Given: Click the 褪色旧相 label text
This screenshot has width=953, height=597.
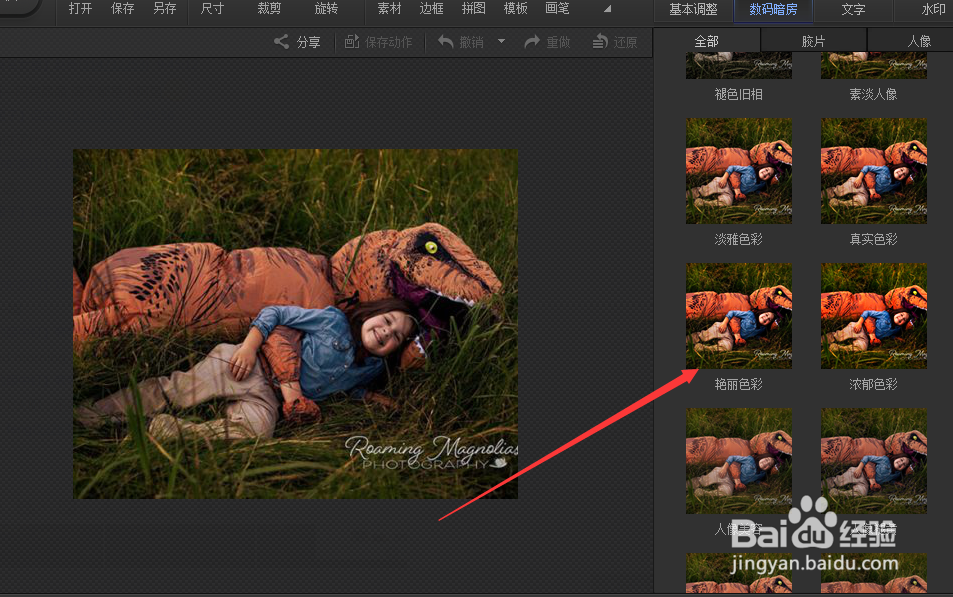Looking at the screenshot, I should [x=738, y=94].
